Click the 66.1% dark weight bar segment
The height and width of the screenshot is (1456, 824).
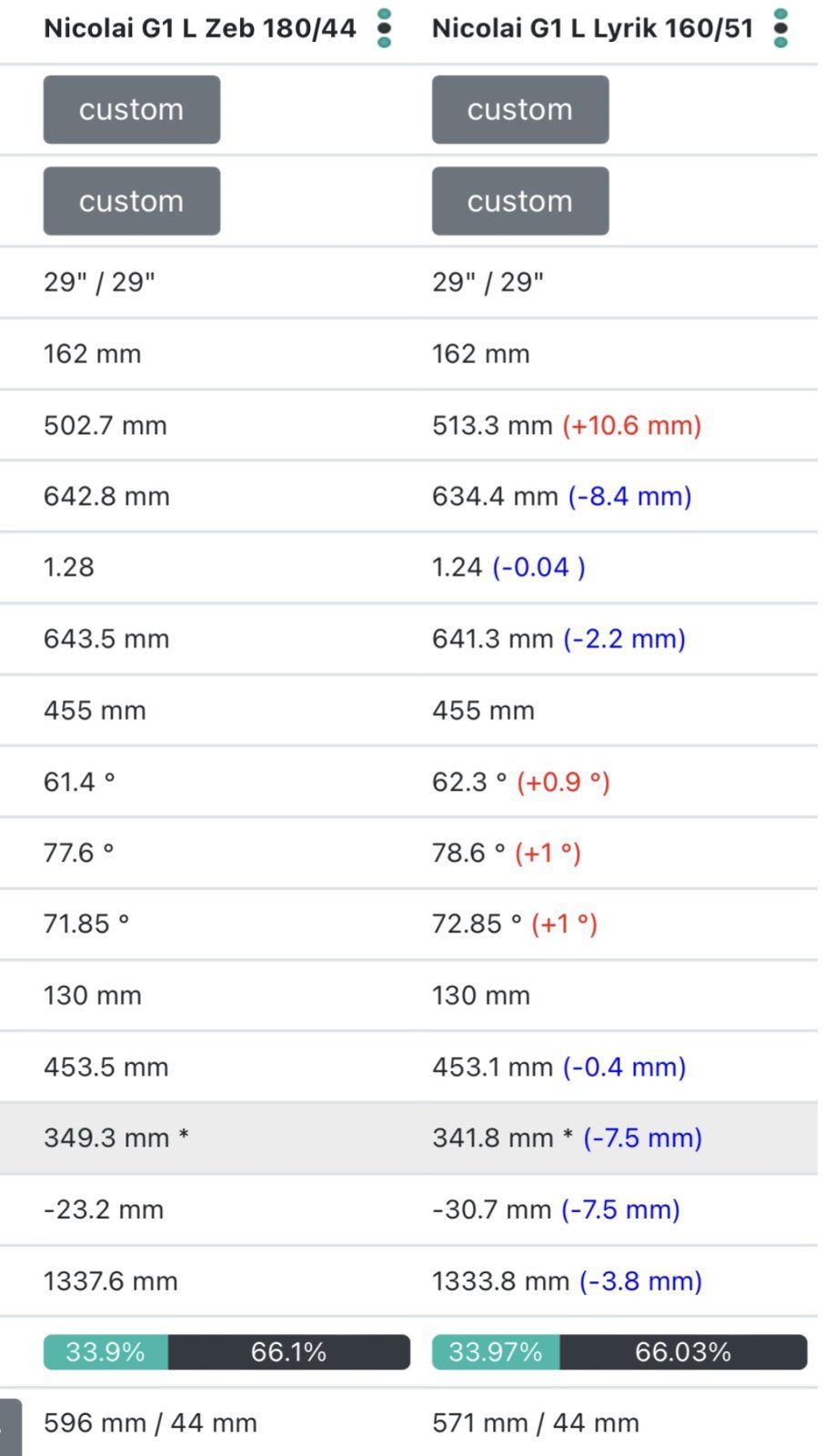click(x=289, y=1352)
